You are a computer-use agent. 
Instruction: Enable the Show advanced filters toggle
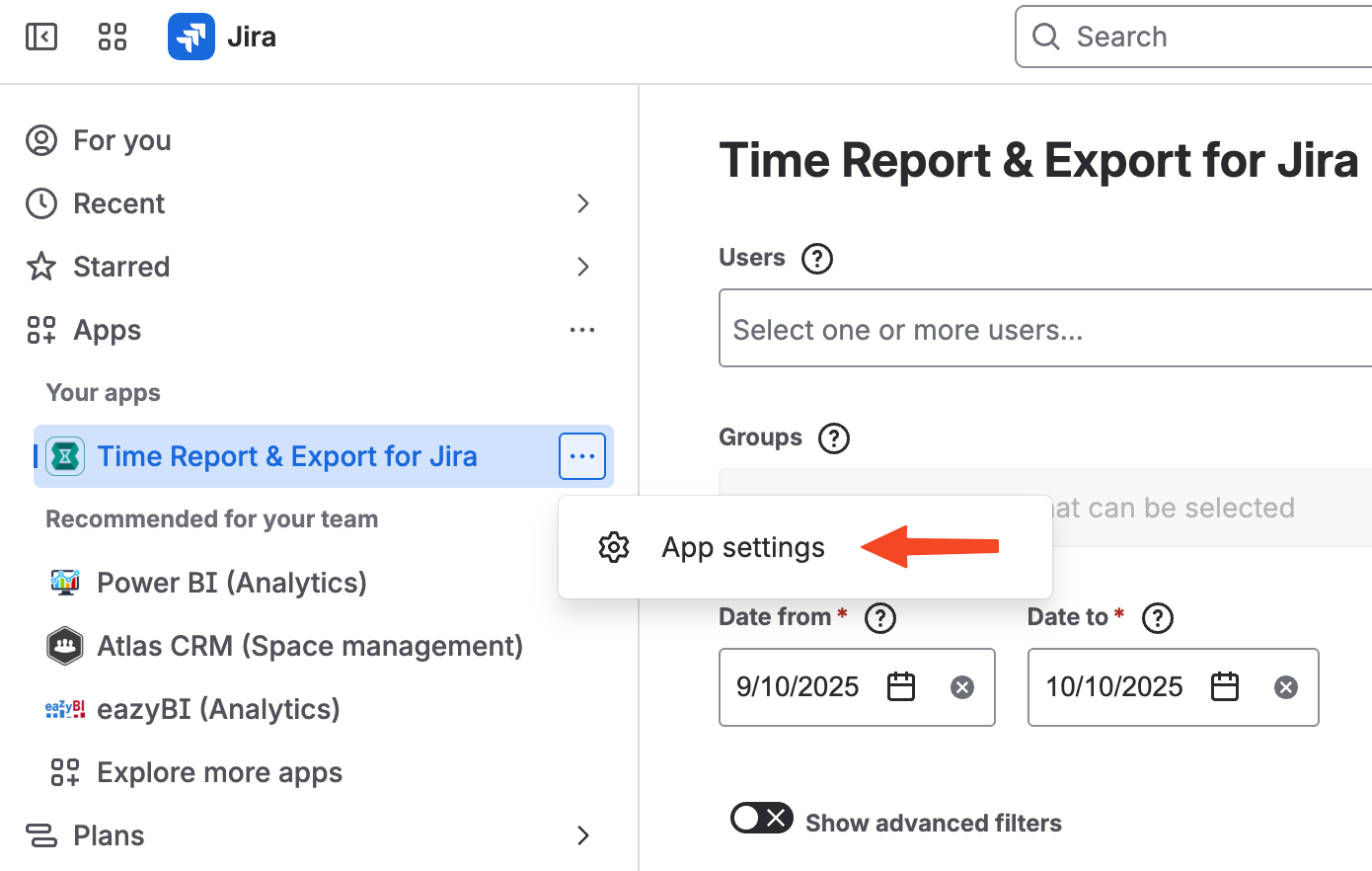pos(761,819)
